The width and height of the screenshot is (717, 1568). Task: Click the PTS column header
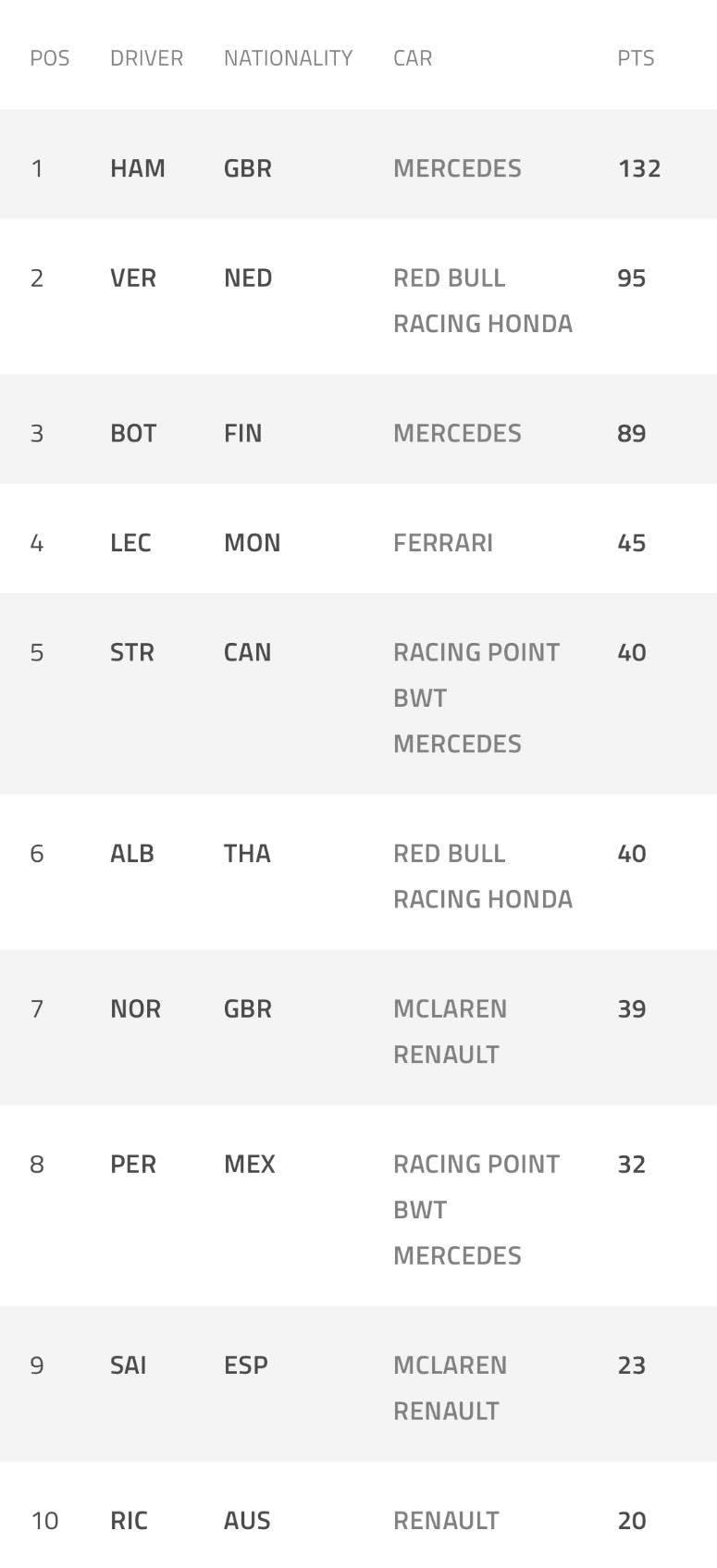tap(636, 58)
